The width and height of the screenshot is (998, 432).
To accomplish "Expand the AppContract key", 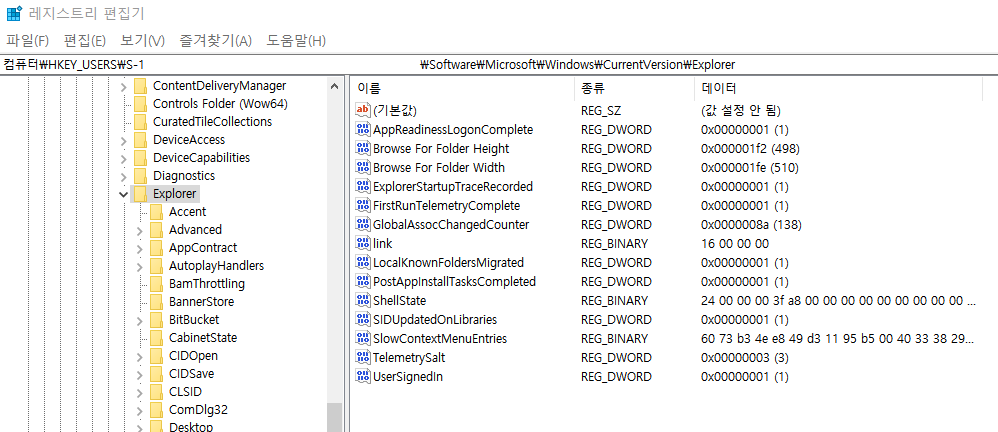I will (x=140, y=248).
